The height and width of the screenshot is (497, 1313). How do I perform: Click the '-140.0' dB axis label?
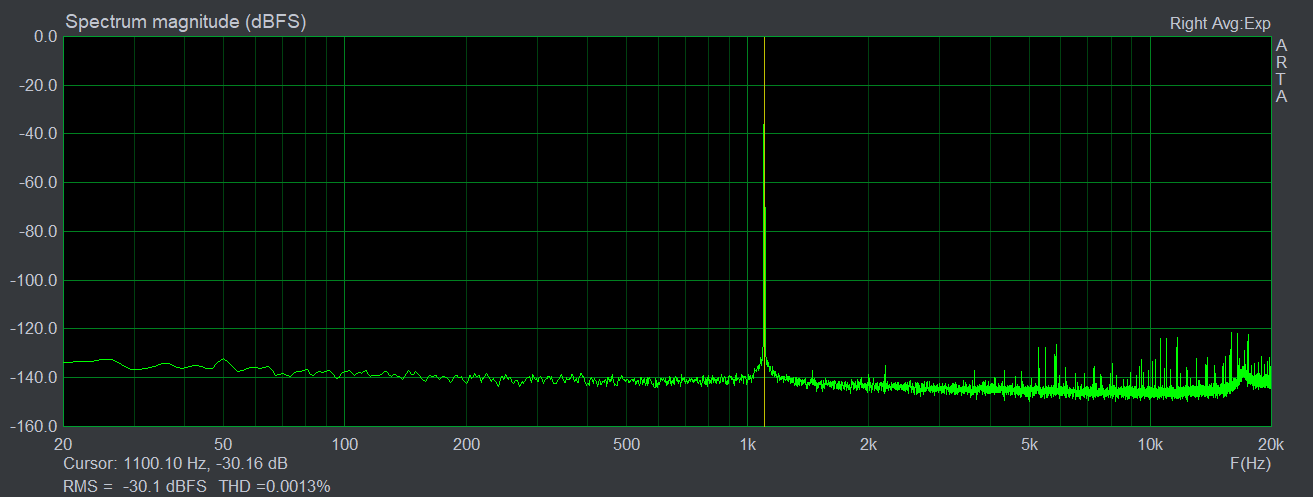coord(36,377)
